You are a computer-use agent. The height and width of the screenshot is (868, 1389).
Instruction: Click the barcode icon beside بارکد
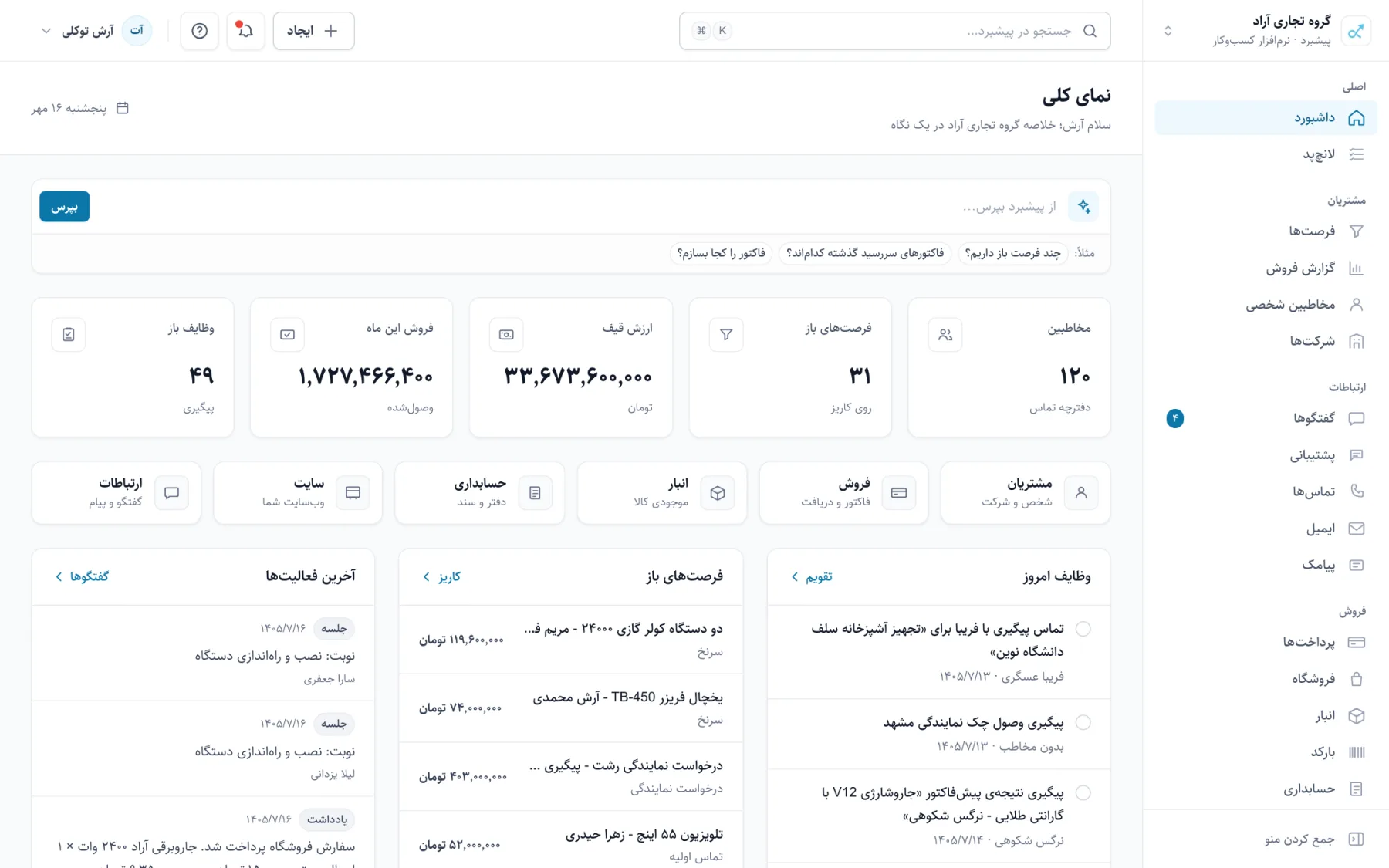[x=1356, y=752]
